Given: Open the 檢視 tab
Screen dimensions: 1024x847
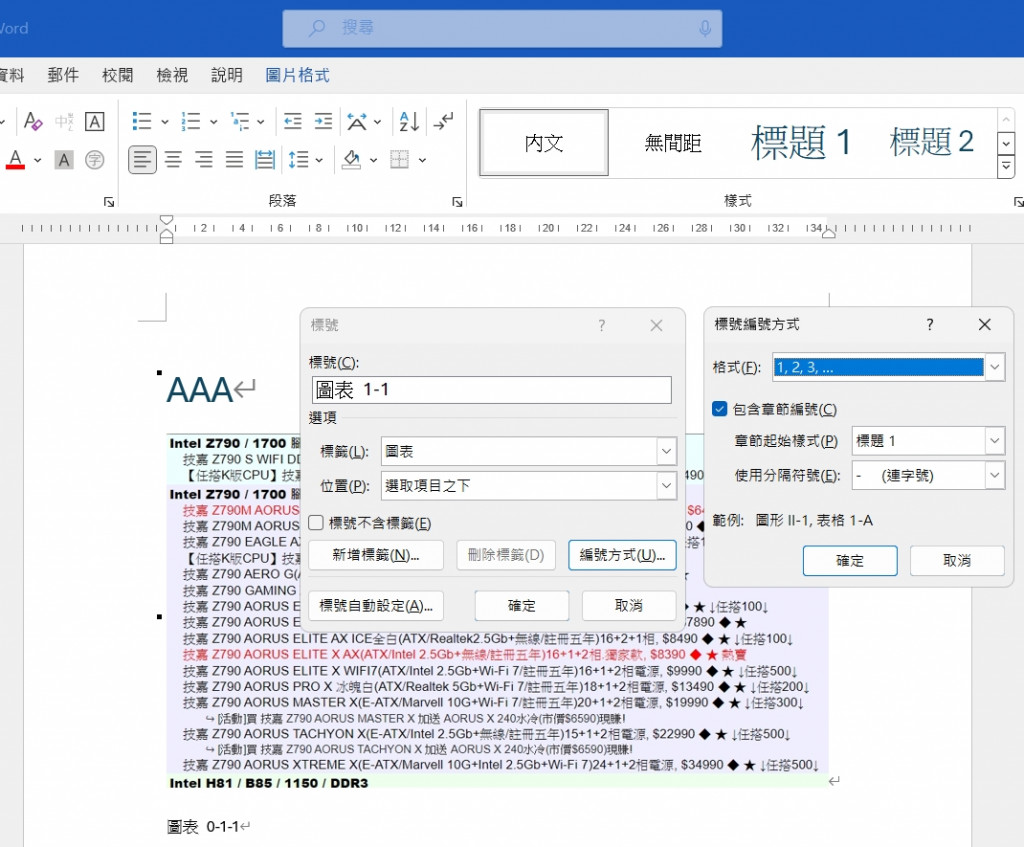Looking at the screenshot, I should pos(172,75).
